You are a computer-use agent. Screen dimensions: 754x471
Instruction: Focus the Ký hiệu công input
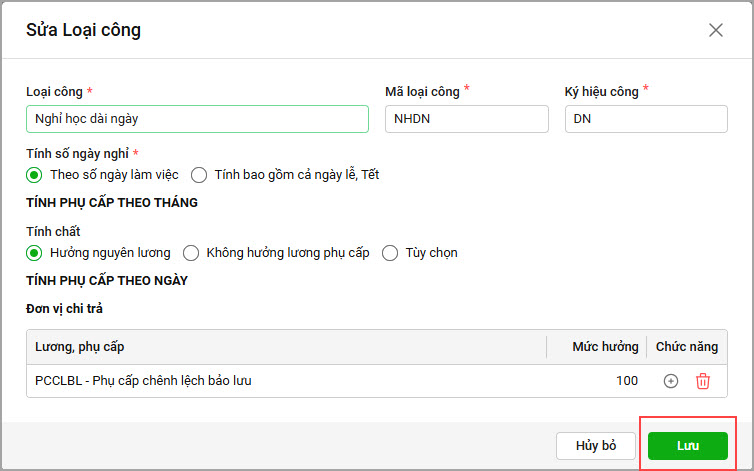(645, 119)
